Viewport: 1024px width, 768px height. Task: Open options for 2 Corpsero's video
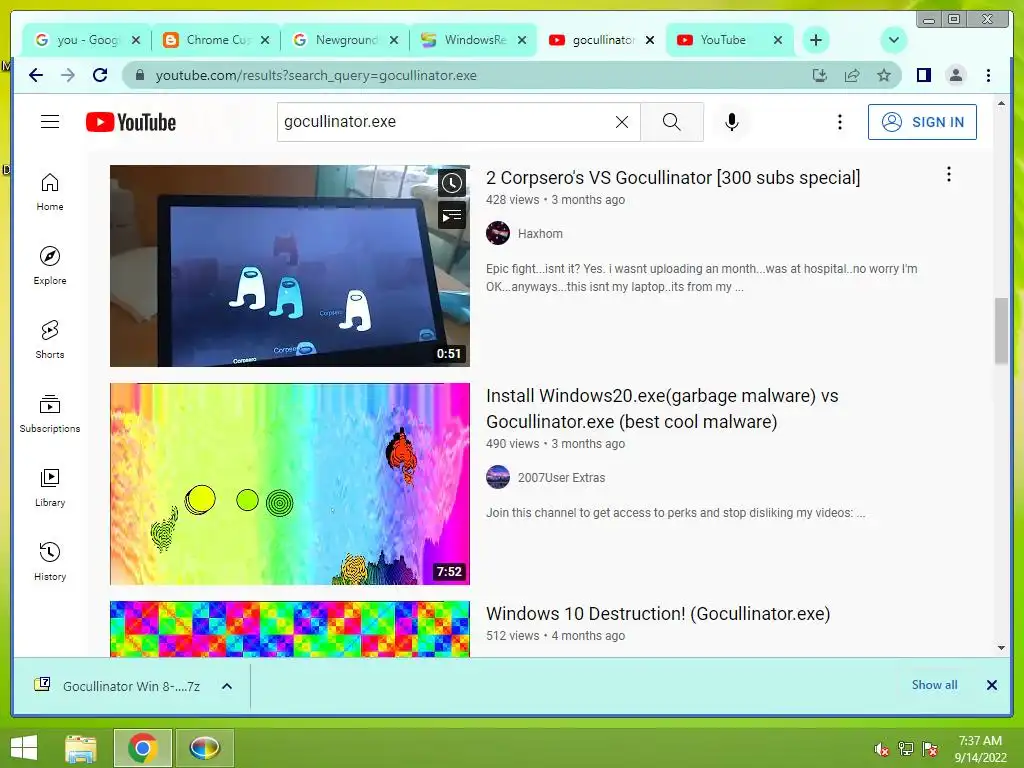pyautogui.click(x=948, y=174)
